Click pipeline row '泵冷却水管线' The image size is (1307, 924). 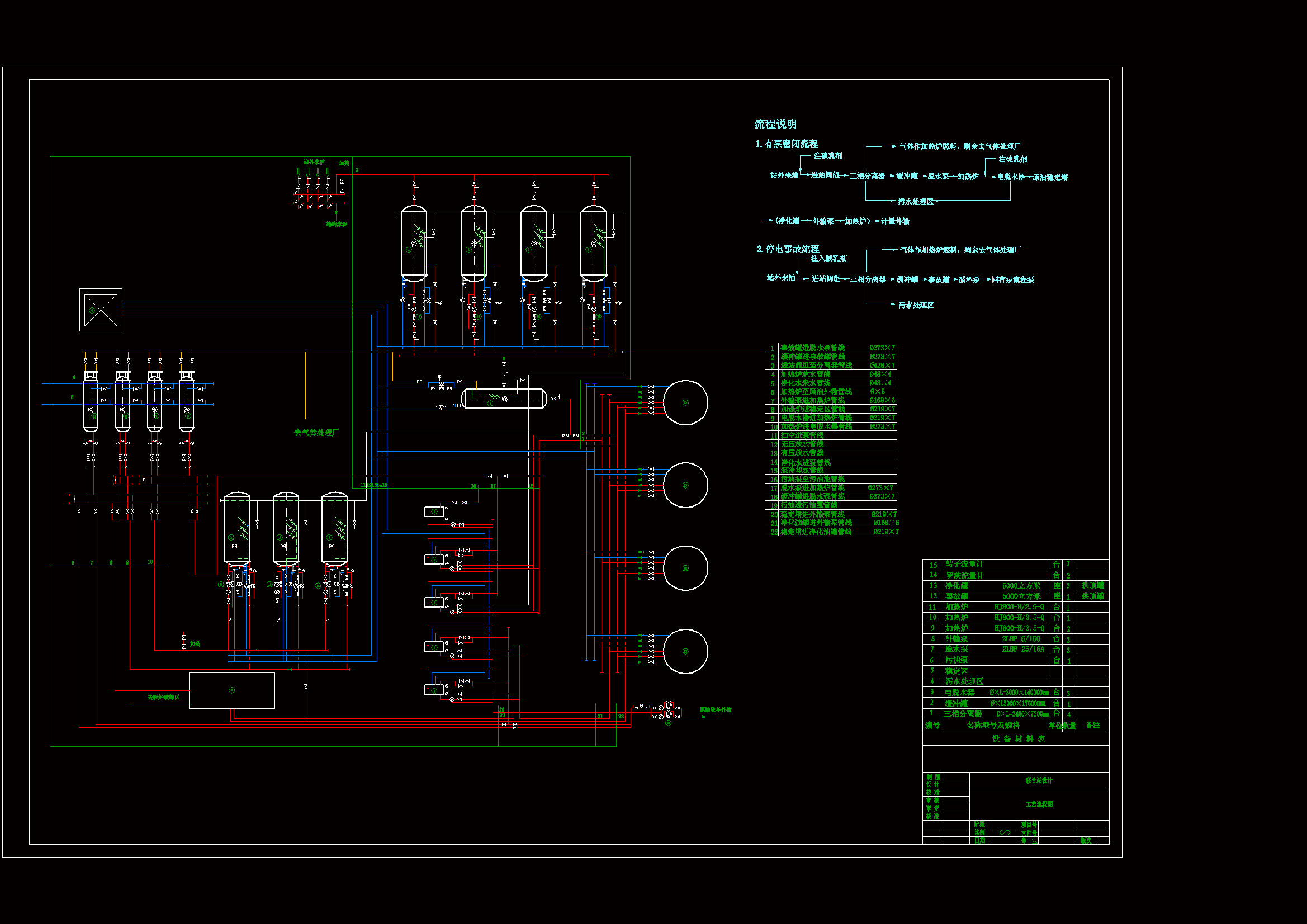pos(831,470)
